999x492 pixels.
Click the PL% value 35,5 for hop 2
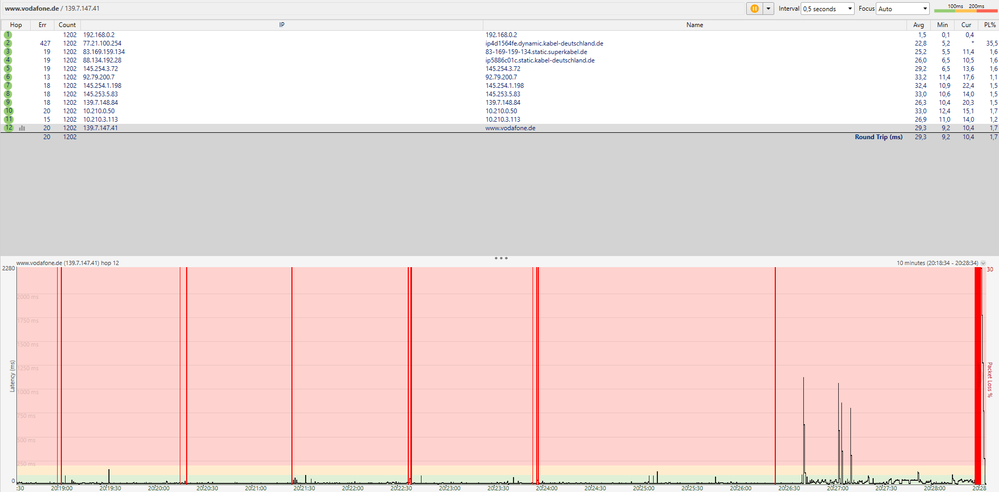coord(991,43)
